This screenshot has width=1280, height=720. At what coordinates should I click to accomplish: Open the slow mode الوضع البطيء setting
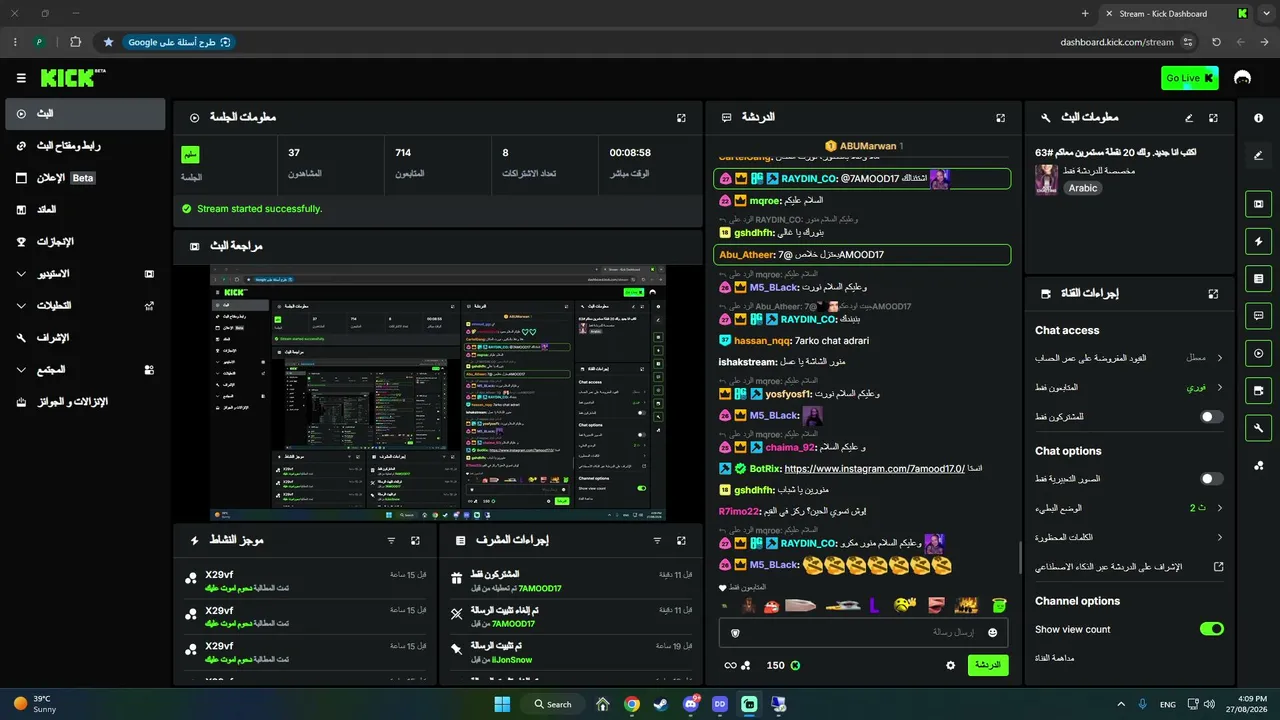point(1129,508)
